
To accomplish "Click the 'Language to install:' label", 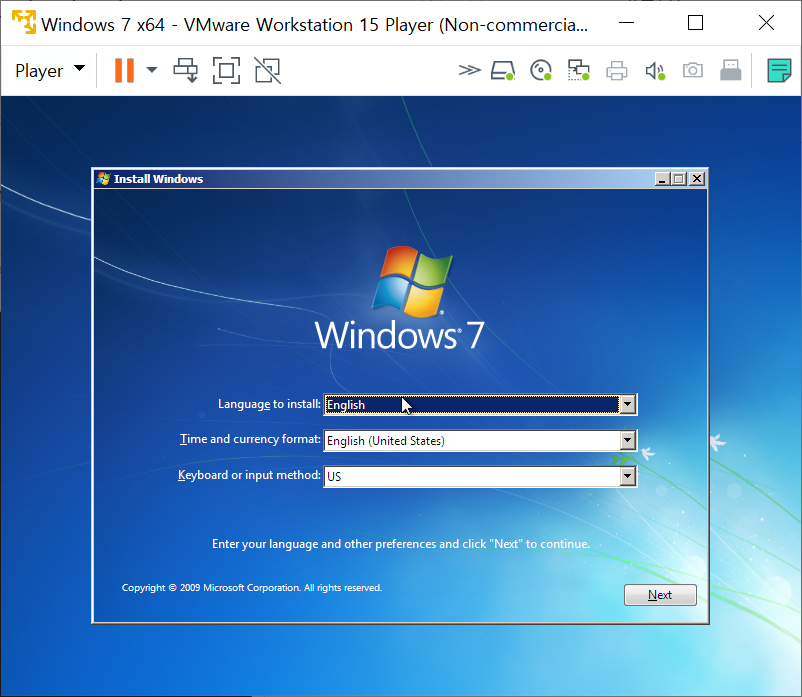I will click(269, 404).
